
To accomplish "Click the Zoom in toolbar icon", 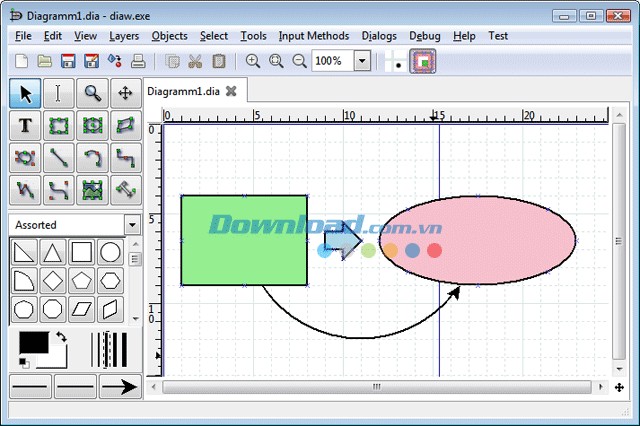I will [253, 61].
